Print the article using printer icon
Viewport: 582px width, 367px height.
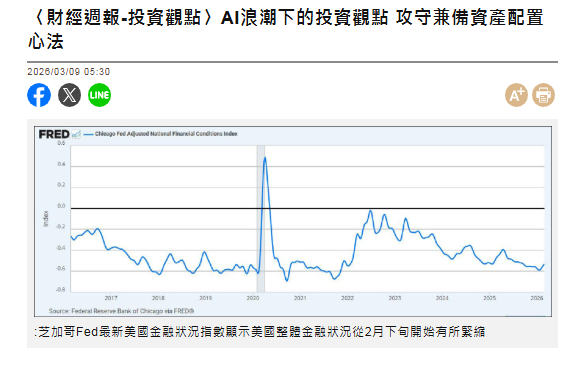[543, 95]
